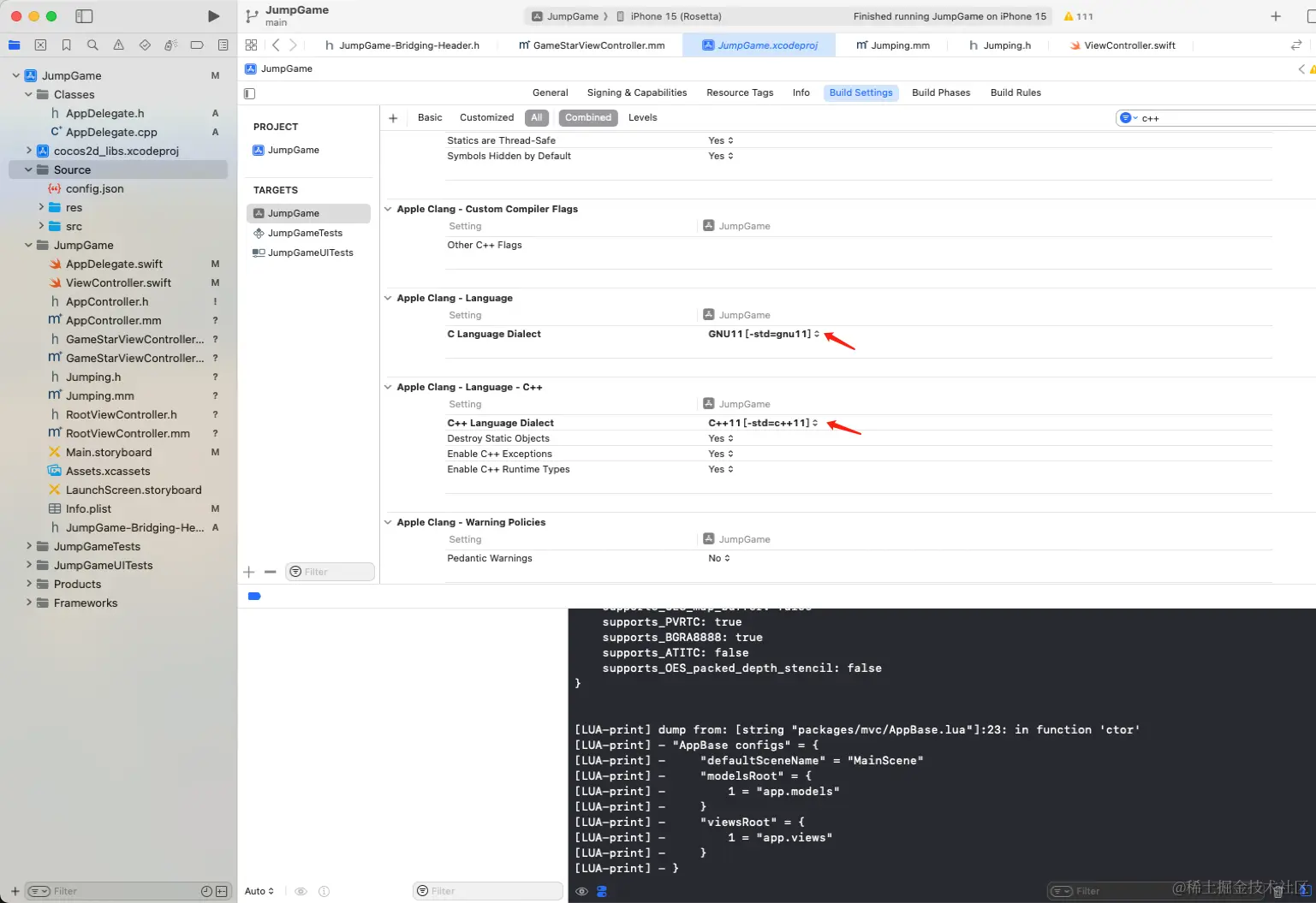Run the JumpGame build

pyautogui.click(x=213, y=16)
